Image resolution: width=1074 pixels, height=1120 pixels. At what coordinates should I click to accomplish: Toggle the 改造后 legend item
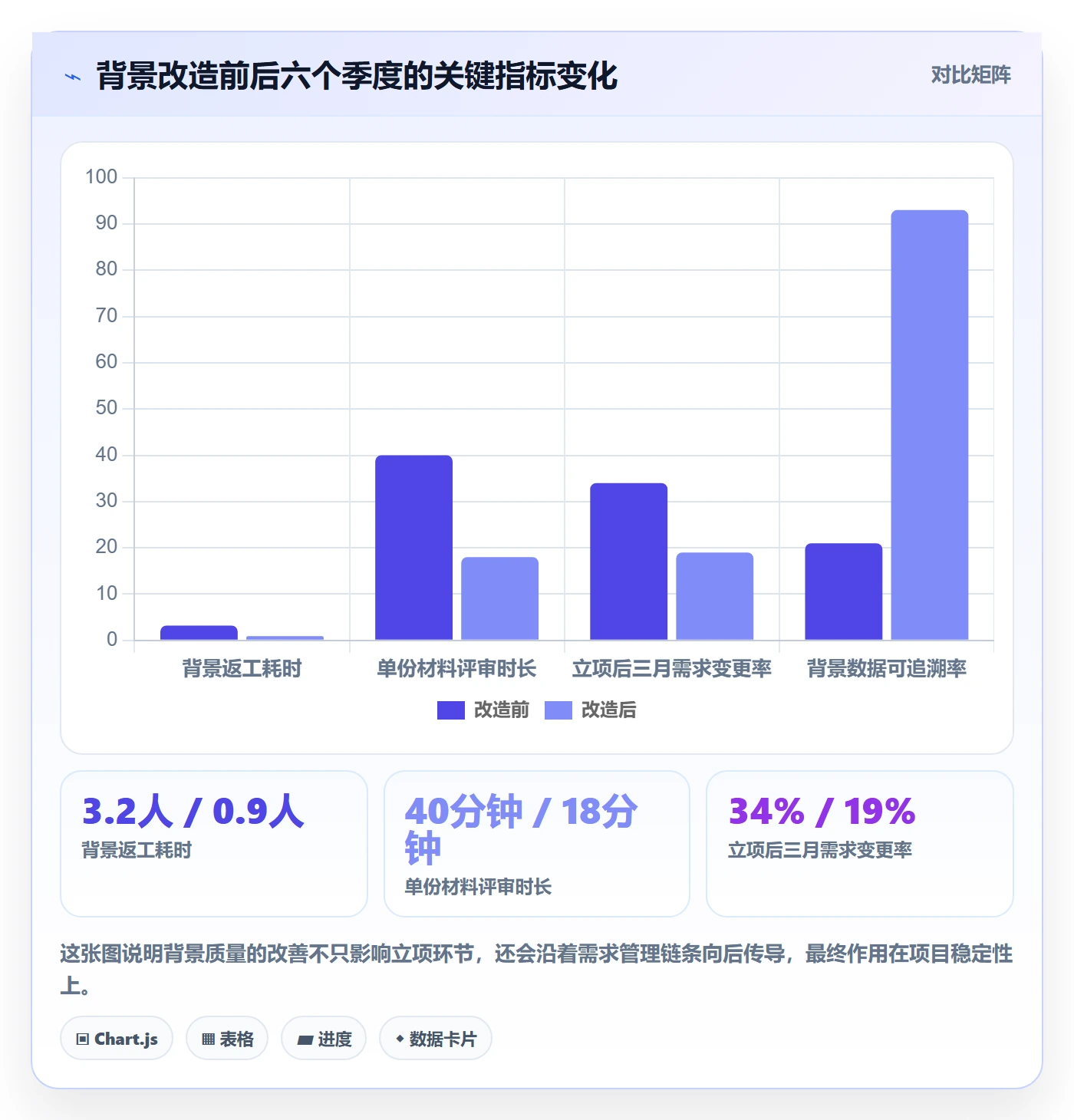(x=591, y=710)
